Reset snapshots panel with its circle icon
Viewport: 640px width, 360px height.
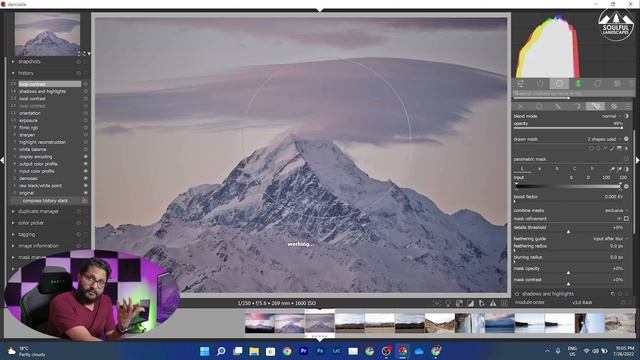78,62
